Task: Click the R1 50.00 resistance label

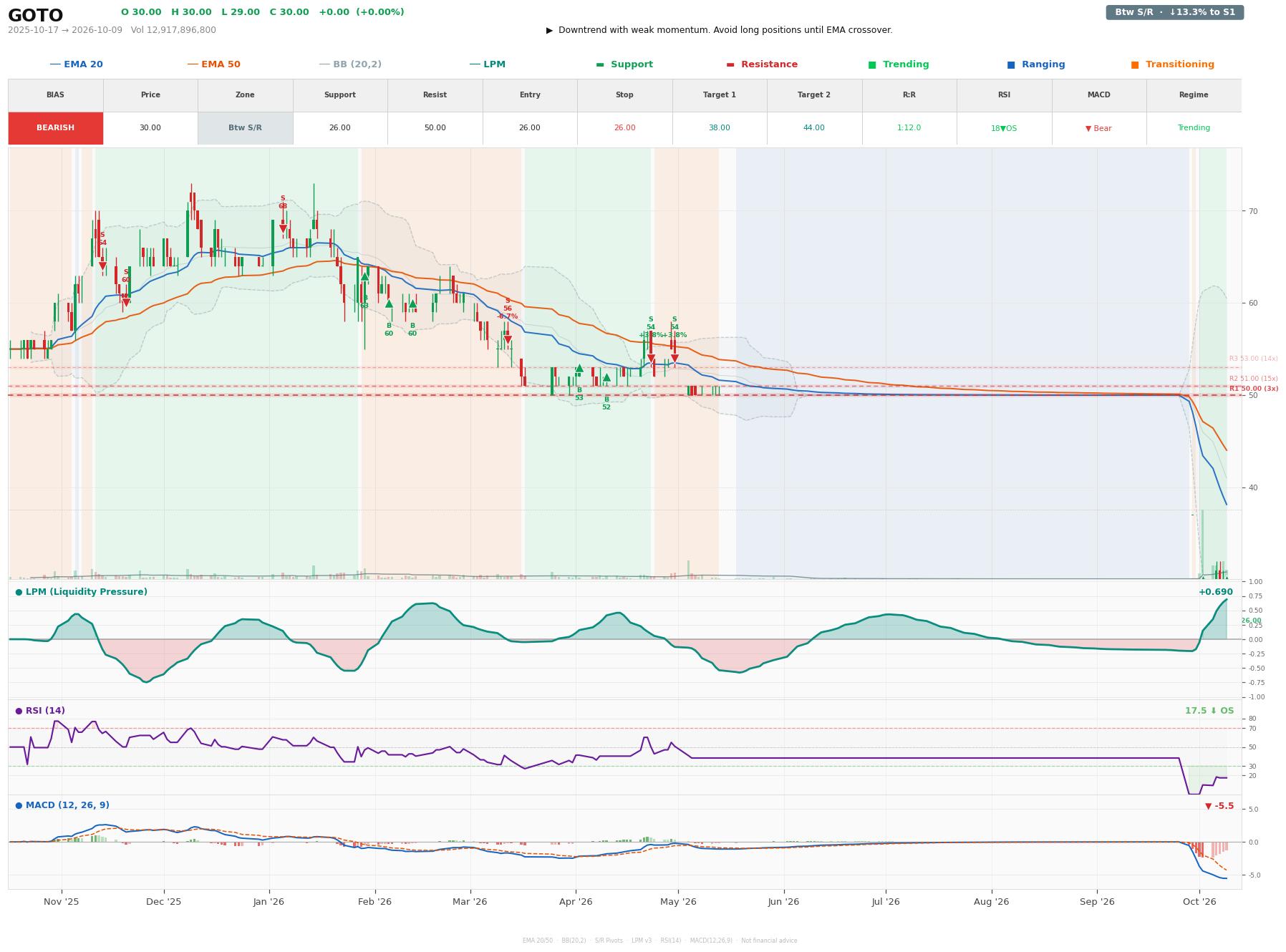Action: 1253,389
